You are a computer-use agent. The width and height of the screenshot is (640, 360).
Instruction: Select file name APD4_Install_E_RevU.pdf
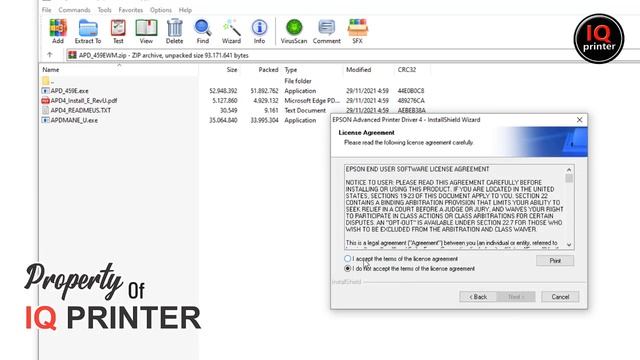tap(84, 100)
